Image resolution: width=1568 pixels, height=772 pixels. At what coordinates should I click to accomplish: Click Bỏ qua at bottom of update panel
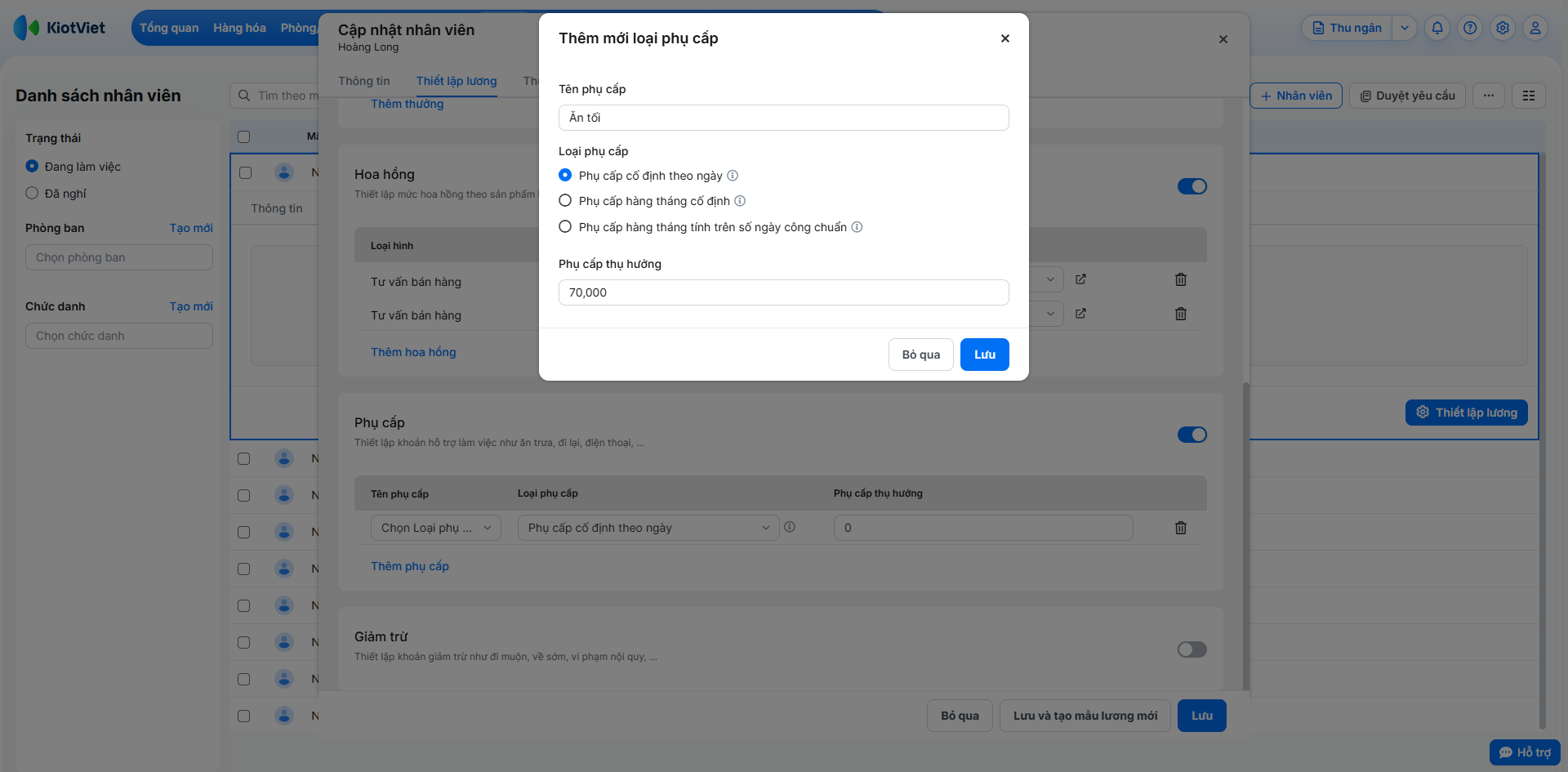tap(960, 716)
